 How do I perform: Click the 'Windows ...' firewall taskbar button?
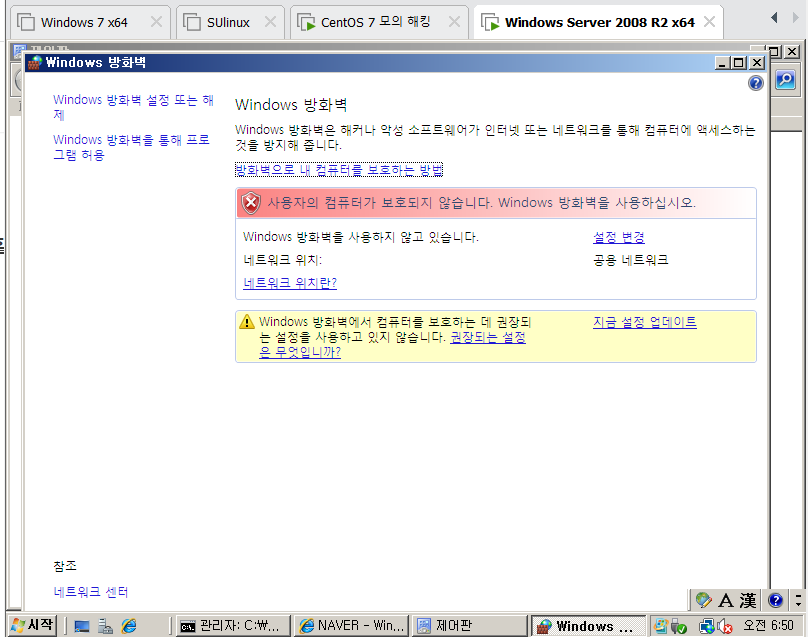[587, 626]
